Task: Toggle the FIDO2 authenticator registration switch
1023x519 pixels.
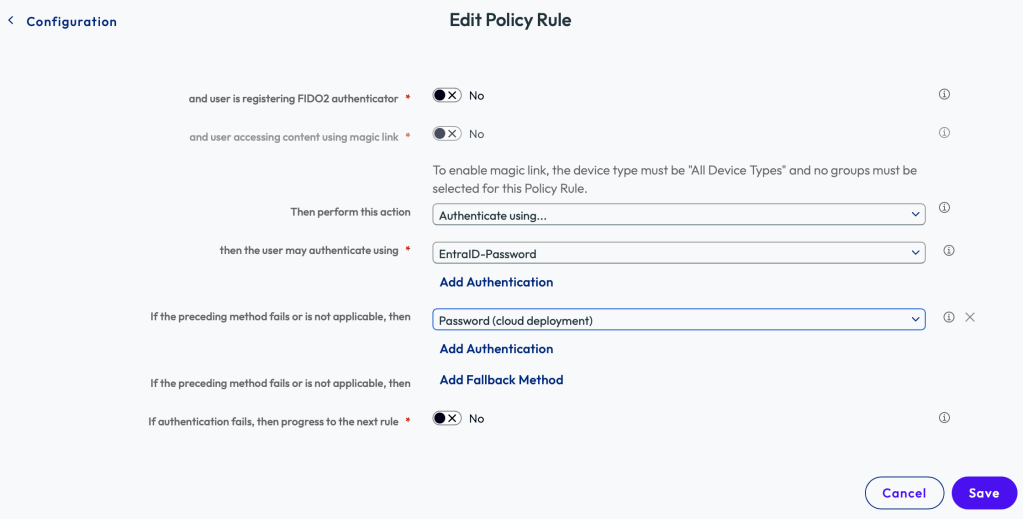Action: [446, 96]
